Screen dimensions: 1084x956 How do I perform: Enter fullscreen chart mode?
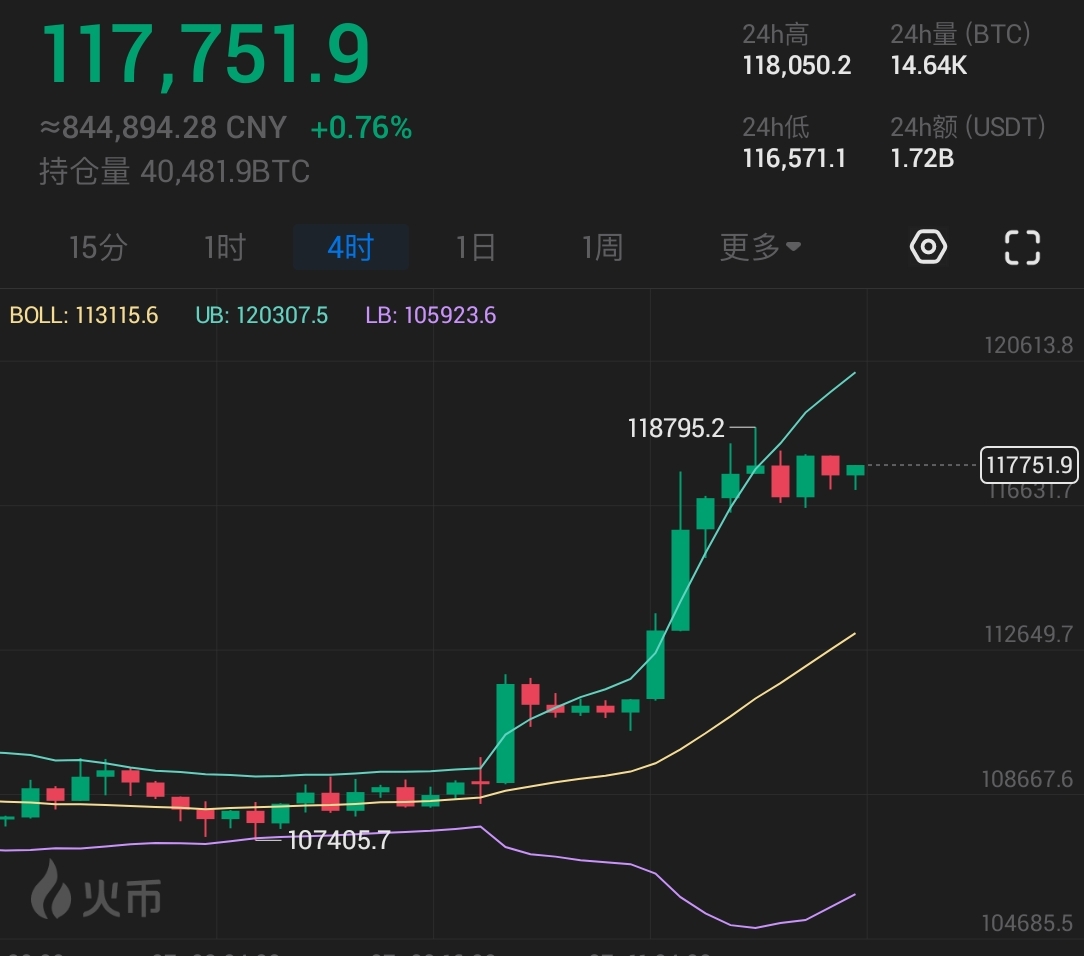tap(1022, 246)
